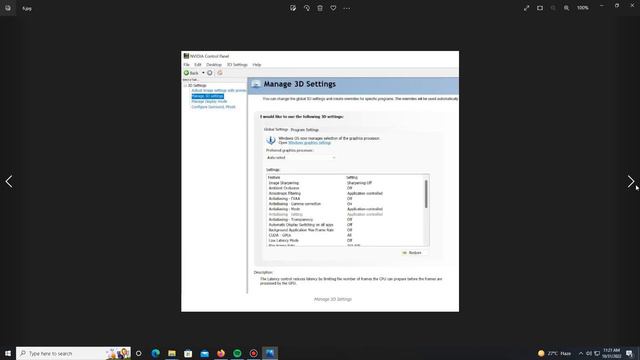Open the Photos collection icon beside the file name

pos(8,8)
